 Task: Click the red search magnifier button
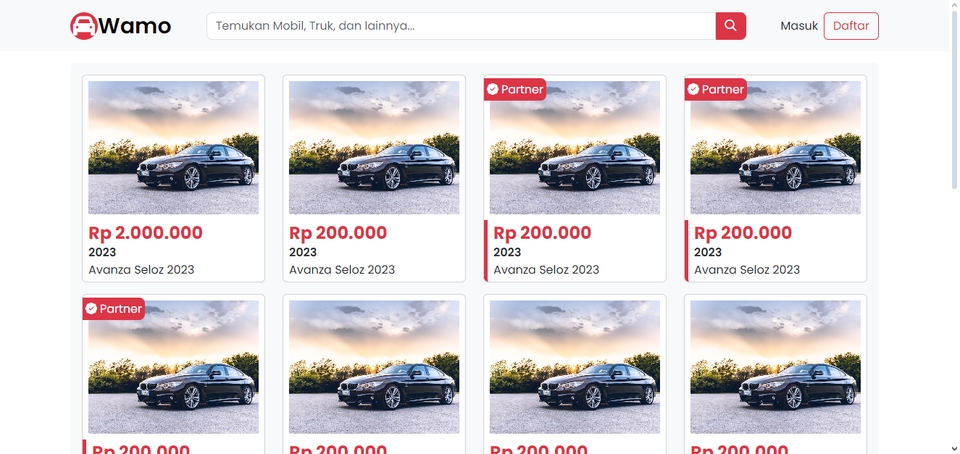[730, 26]
